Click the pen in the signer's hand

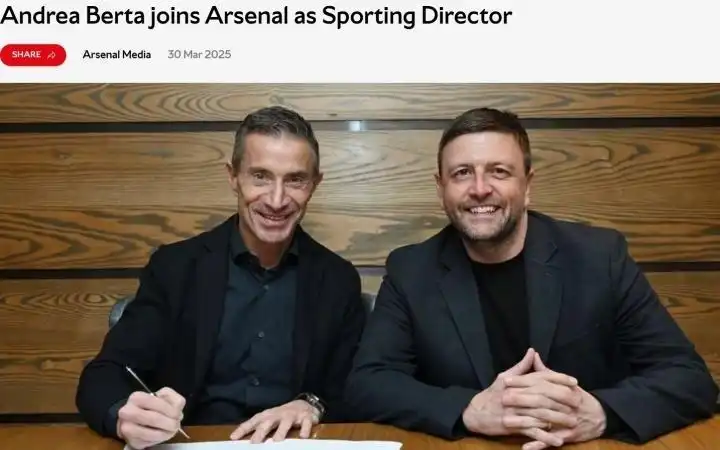157,401
